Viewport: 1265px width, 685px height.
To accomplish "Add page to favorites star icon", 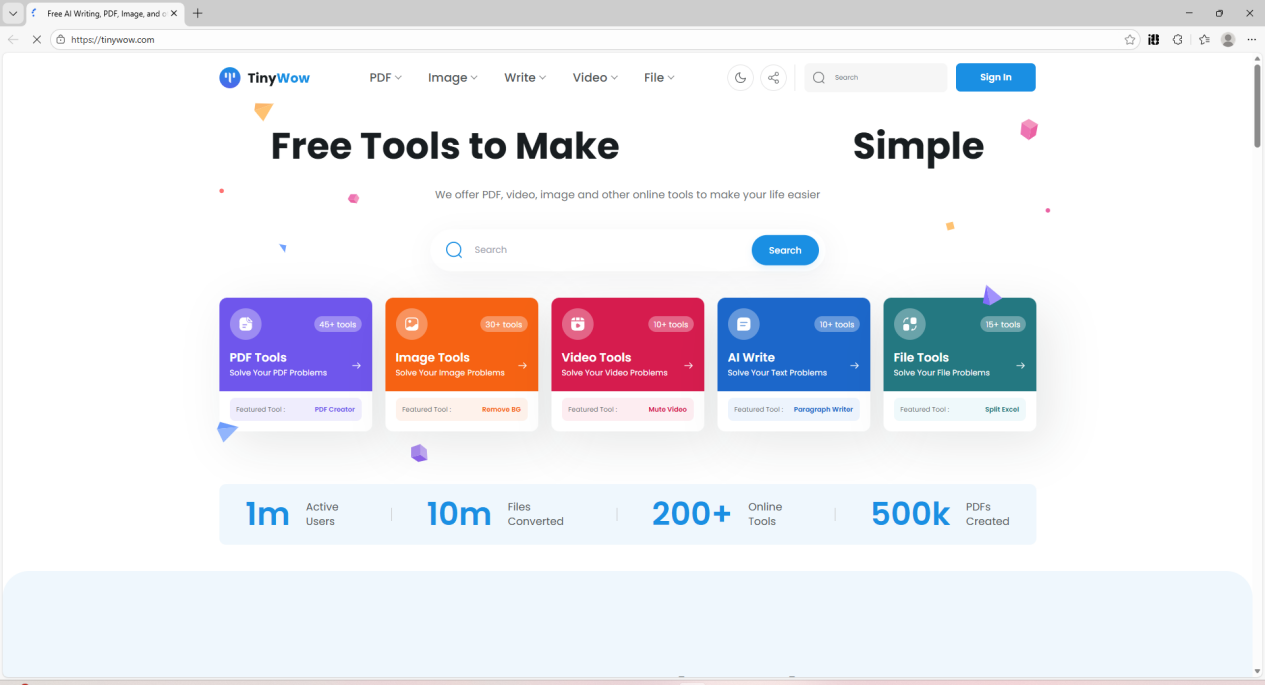I will (1130, 40).
